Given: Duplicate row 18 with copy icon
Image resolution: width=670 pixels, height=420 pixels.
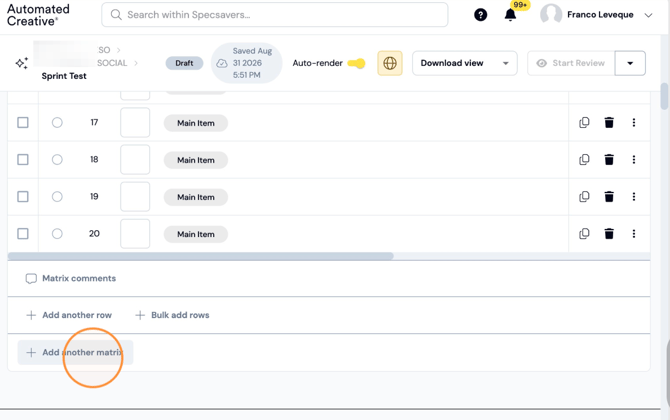Looking at the screenshot, I should 584,160.
